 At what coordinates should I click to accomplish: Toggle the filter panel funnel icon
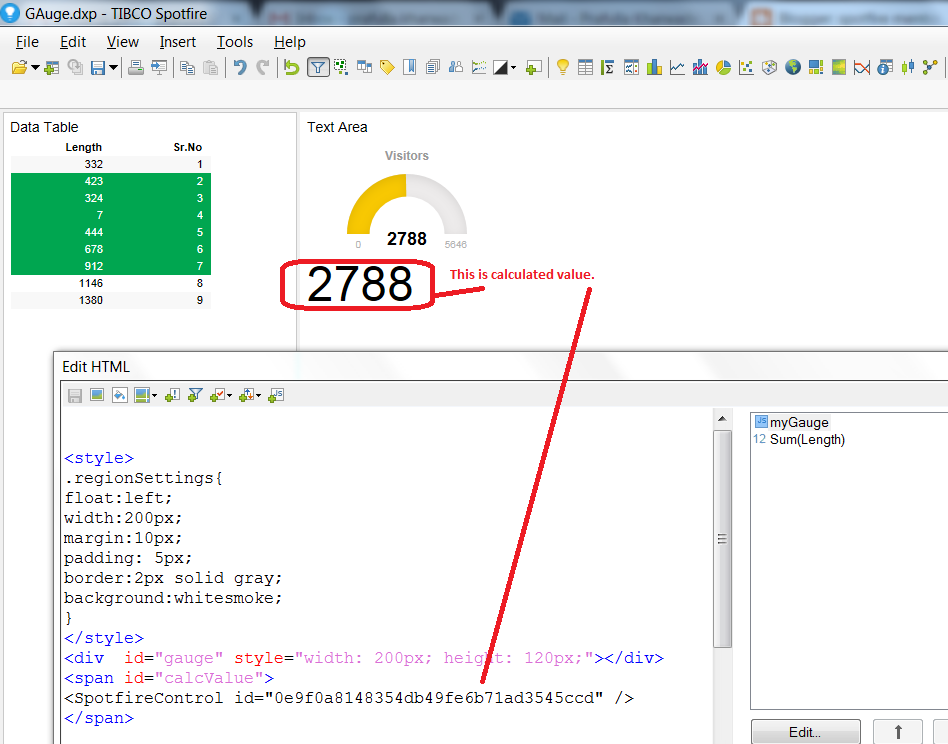point(317,67)
